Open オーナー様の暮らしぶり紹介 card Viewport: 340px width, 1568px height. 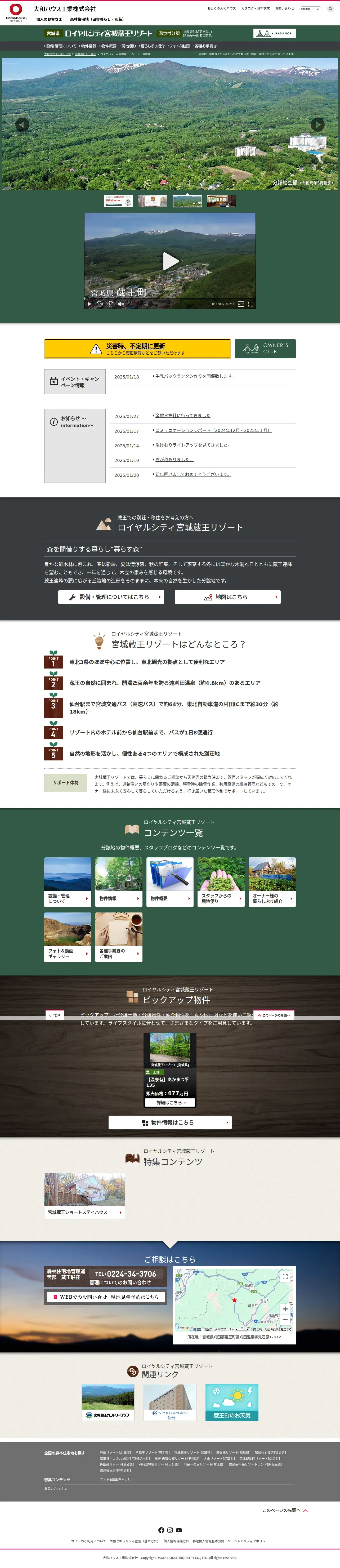coord(272,882)
